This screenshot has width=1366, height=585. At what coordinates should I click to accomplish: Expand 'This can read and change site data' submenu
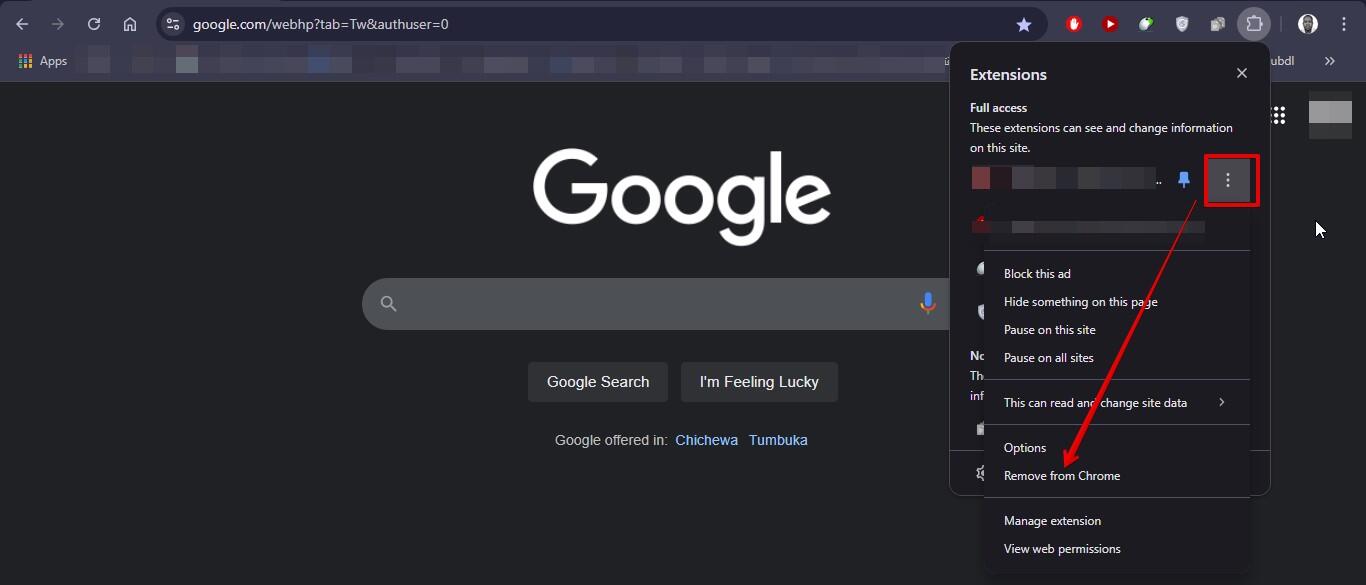[x=1115, y=403]
